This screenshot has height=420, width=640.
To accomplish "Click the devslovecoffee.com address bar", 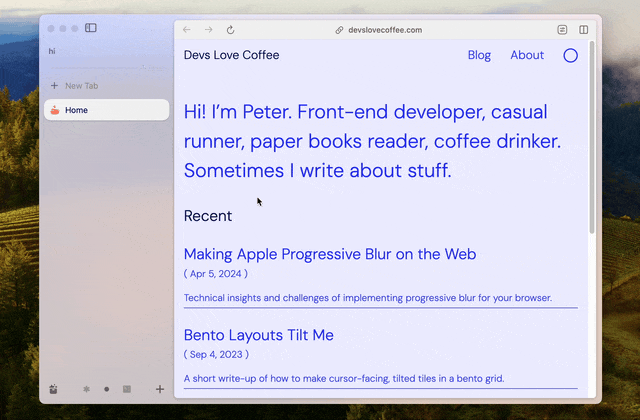I will click(384, 30).
